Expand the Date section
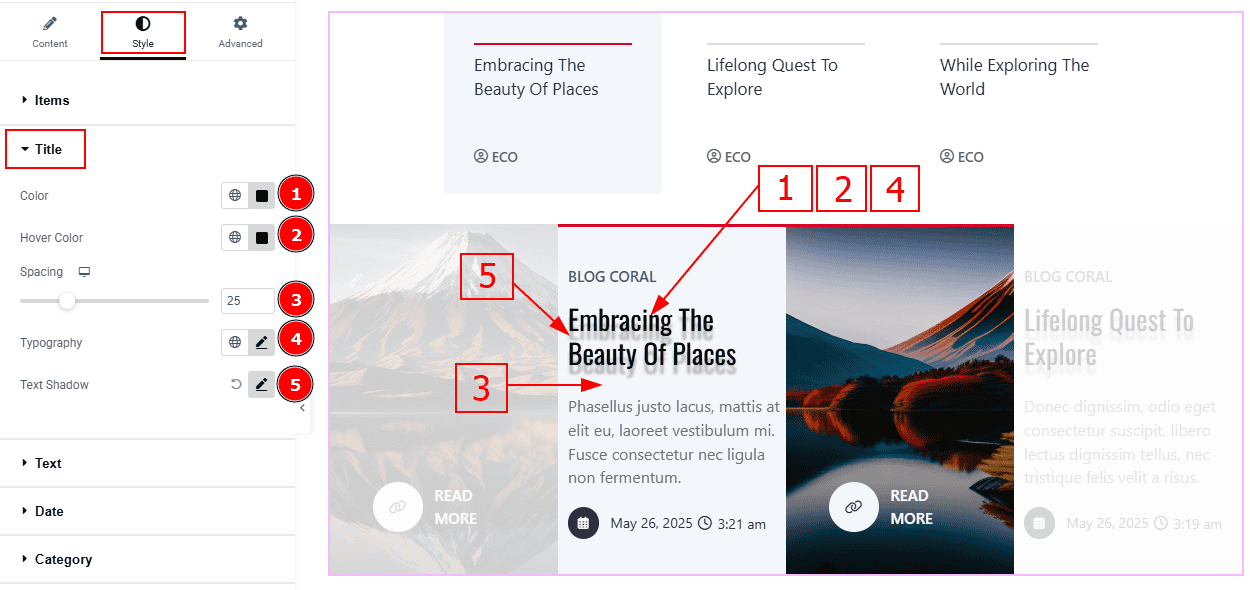1250x590 pixels. click(x=147, y=512)
